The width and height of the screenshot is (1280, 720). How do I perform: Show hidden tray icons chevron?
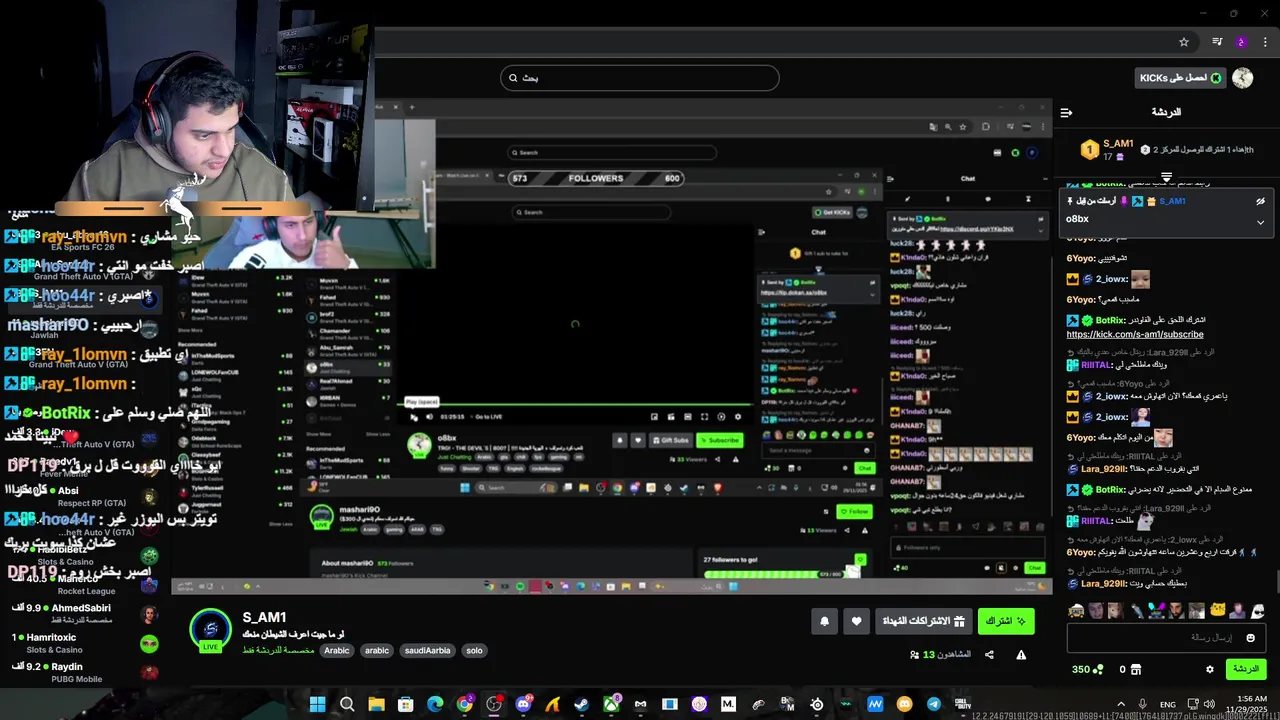[1120, 704]
